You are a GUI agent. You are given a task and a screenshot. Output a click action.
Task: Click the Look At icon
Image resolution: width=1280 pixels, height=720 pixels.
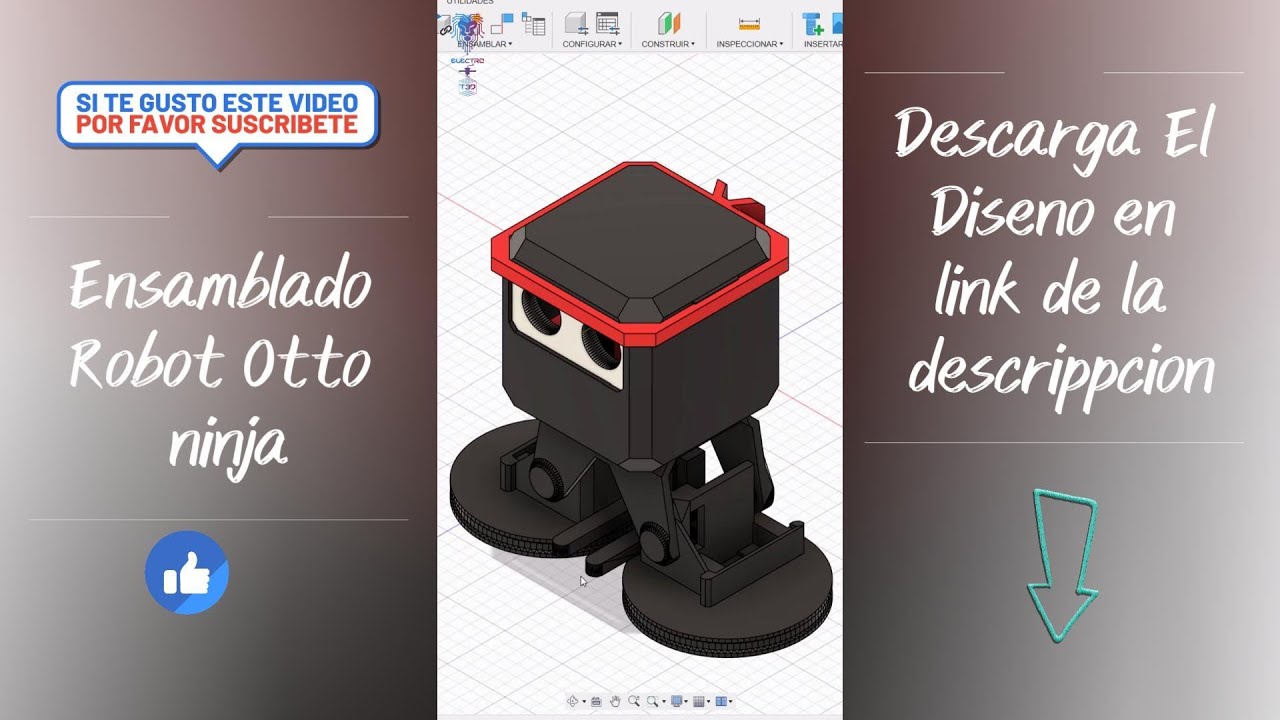596,701
